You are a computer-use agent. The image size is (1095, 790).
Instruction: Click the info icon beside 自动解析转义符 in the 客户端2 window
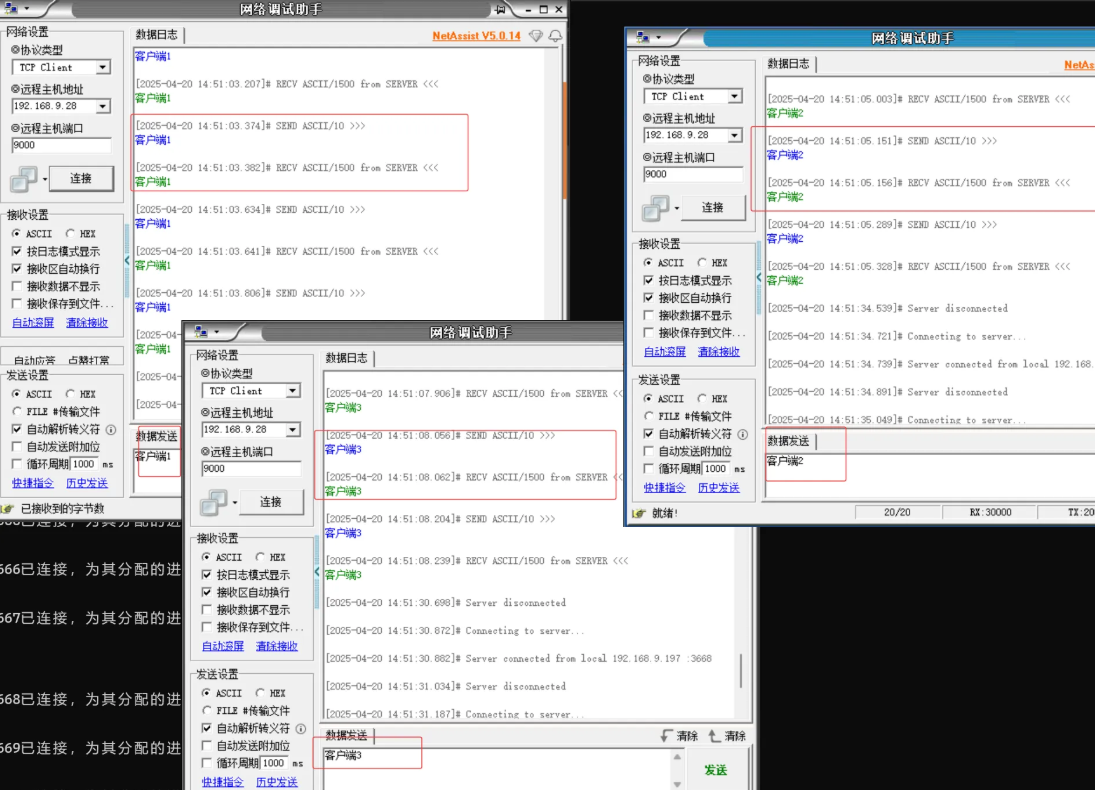tap(743, 434)
